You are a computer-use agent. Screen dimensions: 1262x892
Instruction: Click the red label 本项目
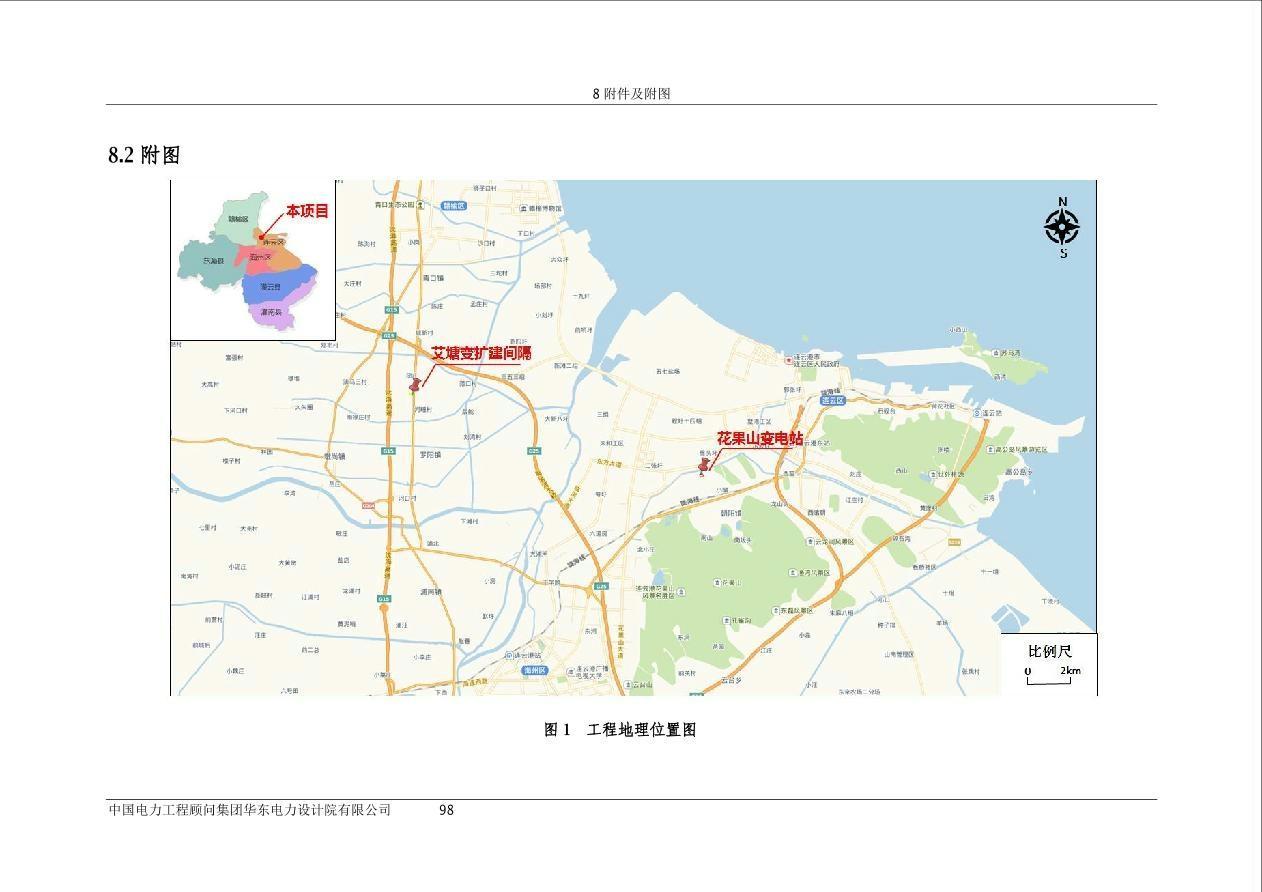pos(307,211)
